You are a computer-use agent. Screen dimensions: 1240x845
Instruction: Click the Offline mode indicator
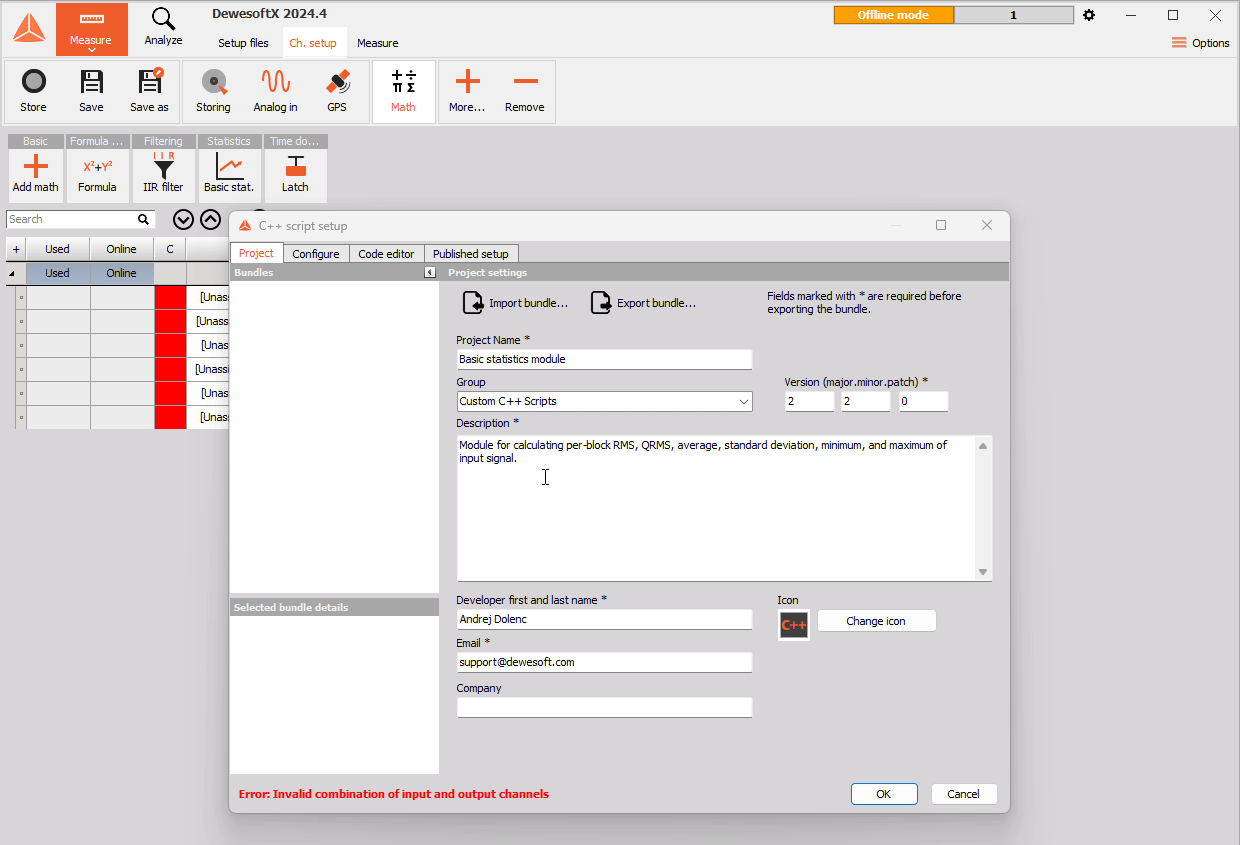click(x=894, y=15)
